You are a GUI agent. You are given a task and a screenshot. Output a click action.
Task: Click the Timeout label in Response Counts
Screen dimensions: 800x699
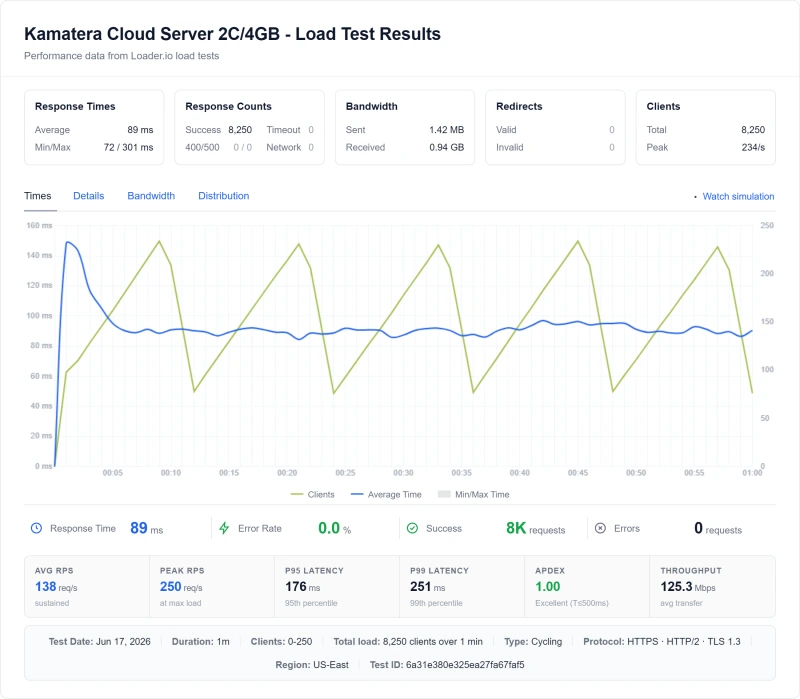(283, 130)
